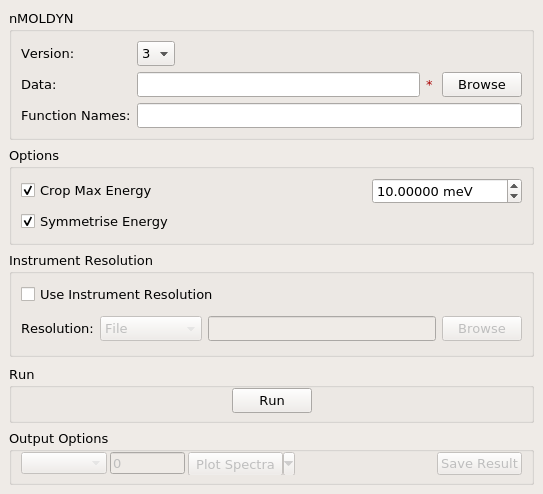Click the resolution file path field
Viewport: 543px width, 494px height.
coord(322,329)
